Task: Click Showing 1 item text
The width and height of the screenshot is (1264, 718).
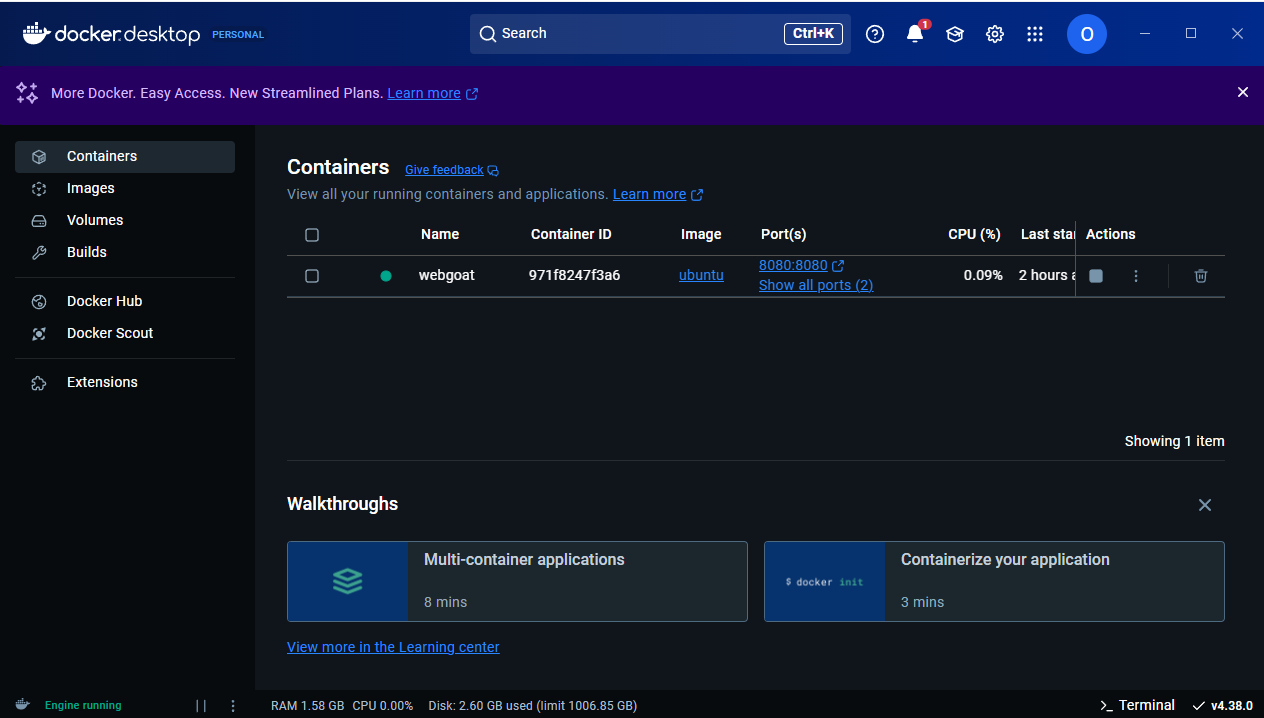Action: coord(1174,441)
